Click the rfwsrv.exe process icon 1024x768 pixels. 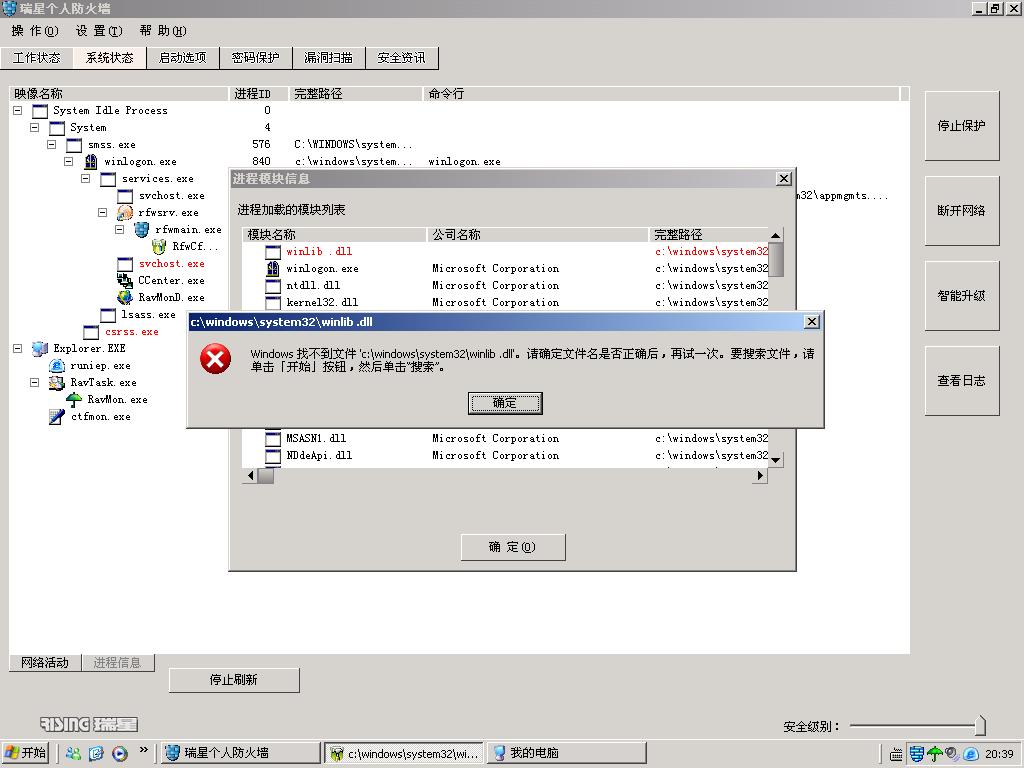coord(125,212)
